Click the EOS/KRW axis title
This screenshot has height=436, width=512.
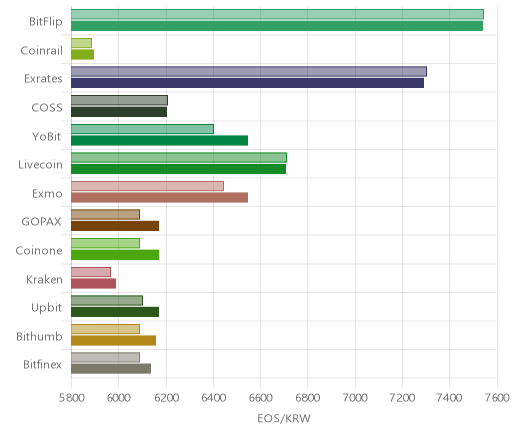coord(284,418)
